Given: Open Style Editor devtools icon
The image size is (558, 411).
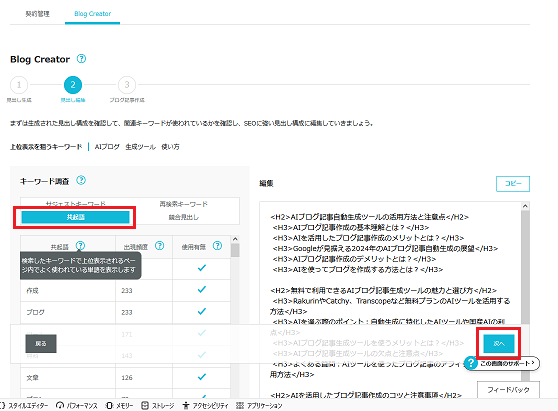Looking at the screenshot, I should coord(2,405).
